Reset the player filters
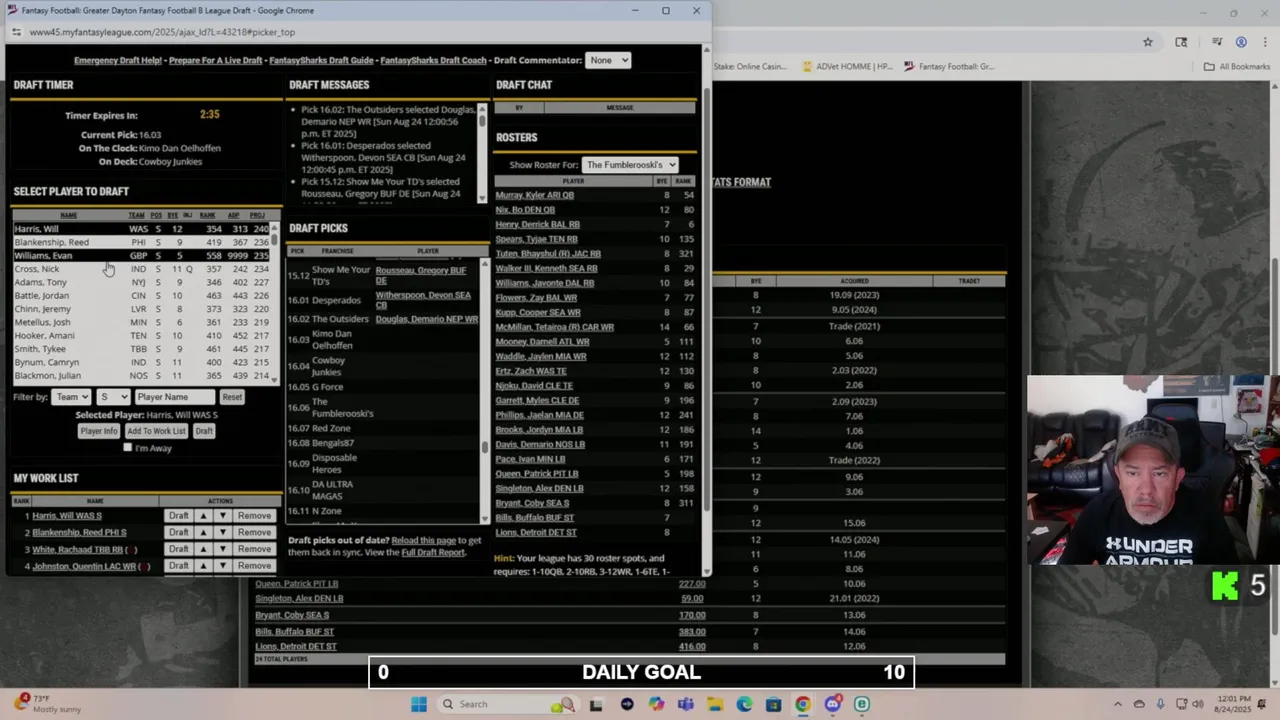The width and height of the screenshot is (1280, 720). pos(232,397)
